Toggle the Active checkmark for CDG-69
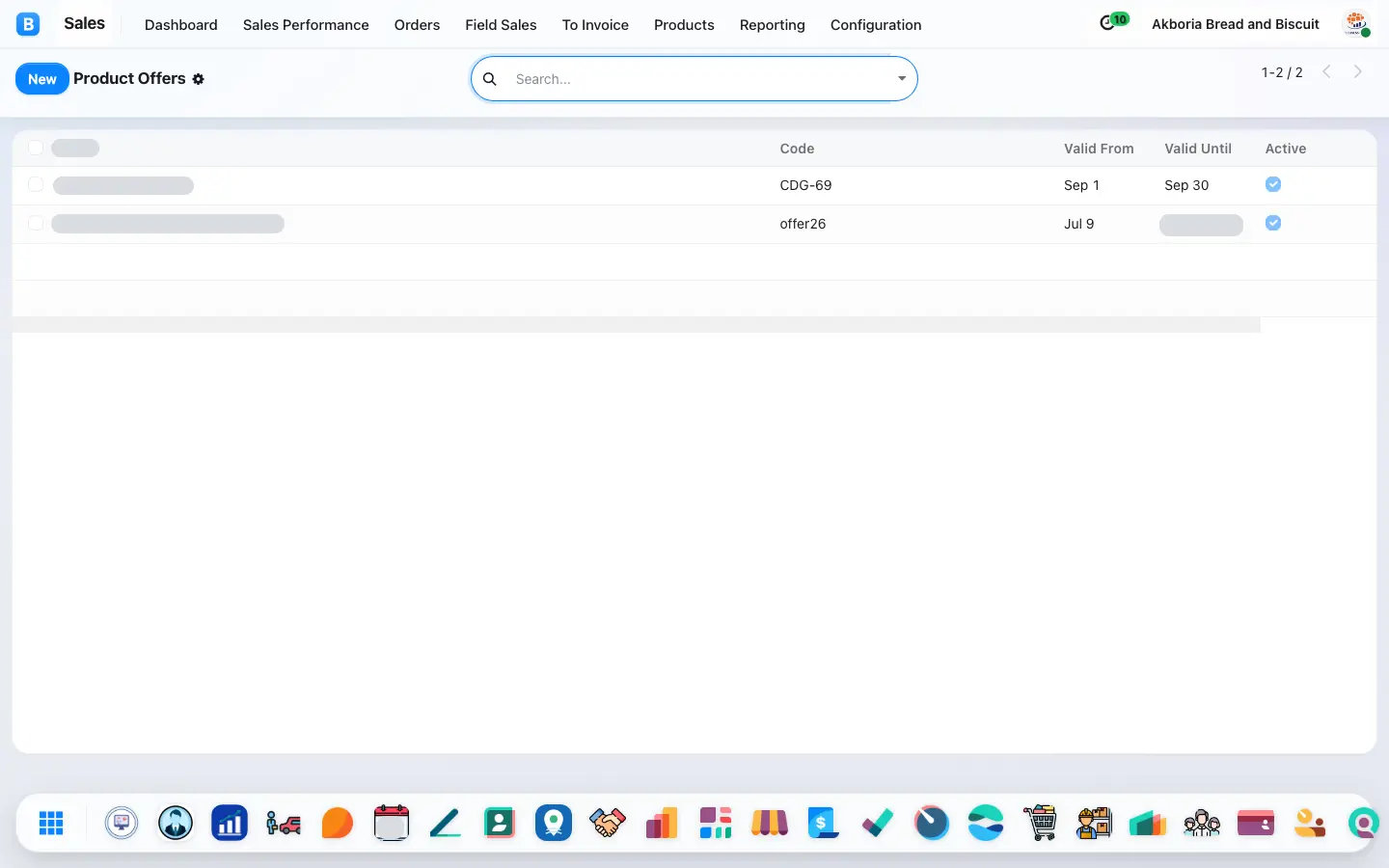 (1273, 184)
